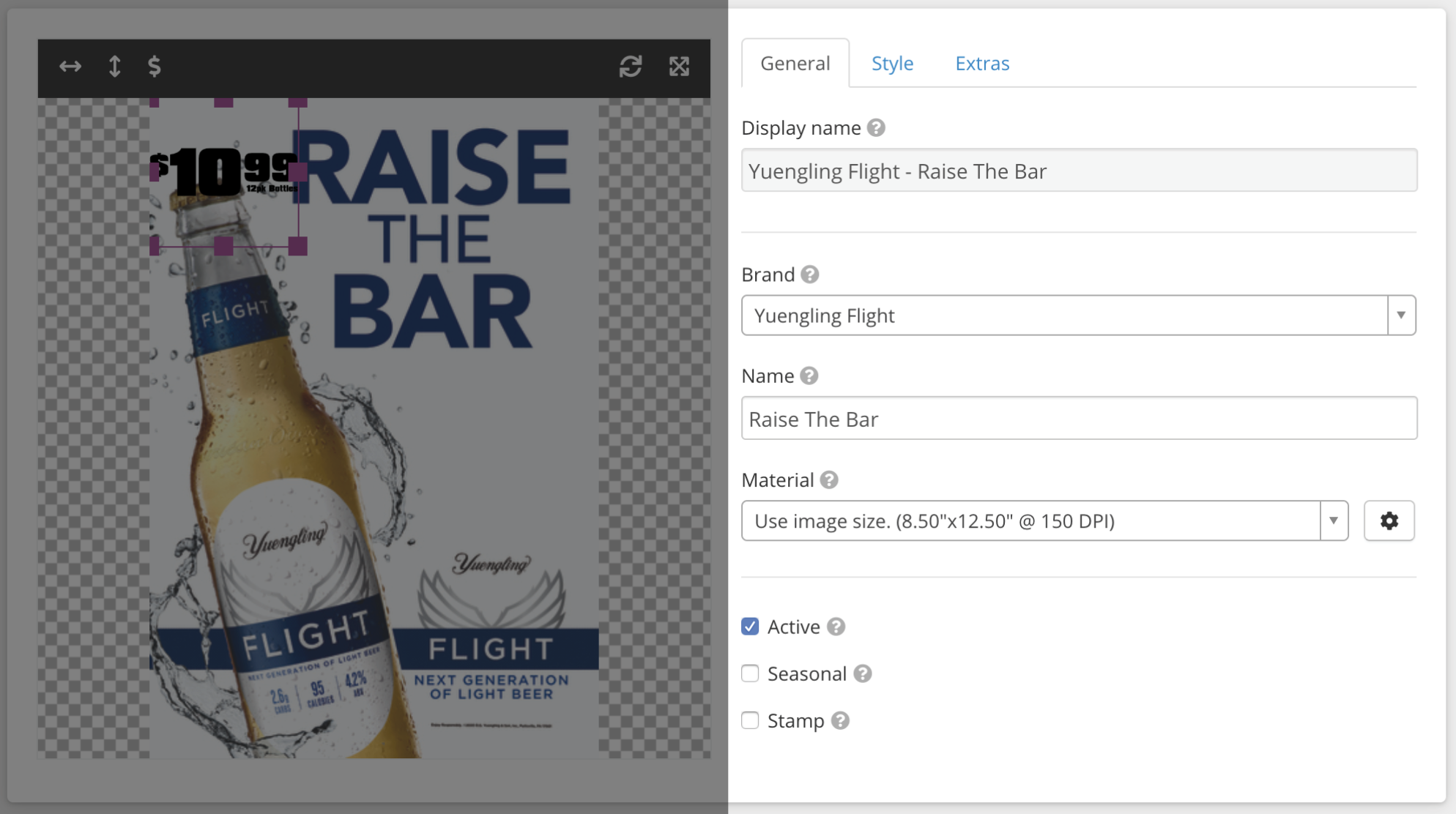The image size is (1456, 814).
Task: Switch to the General tab
Action: click(795, 63)
